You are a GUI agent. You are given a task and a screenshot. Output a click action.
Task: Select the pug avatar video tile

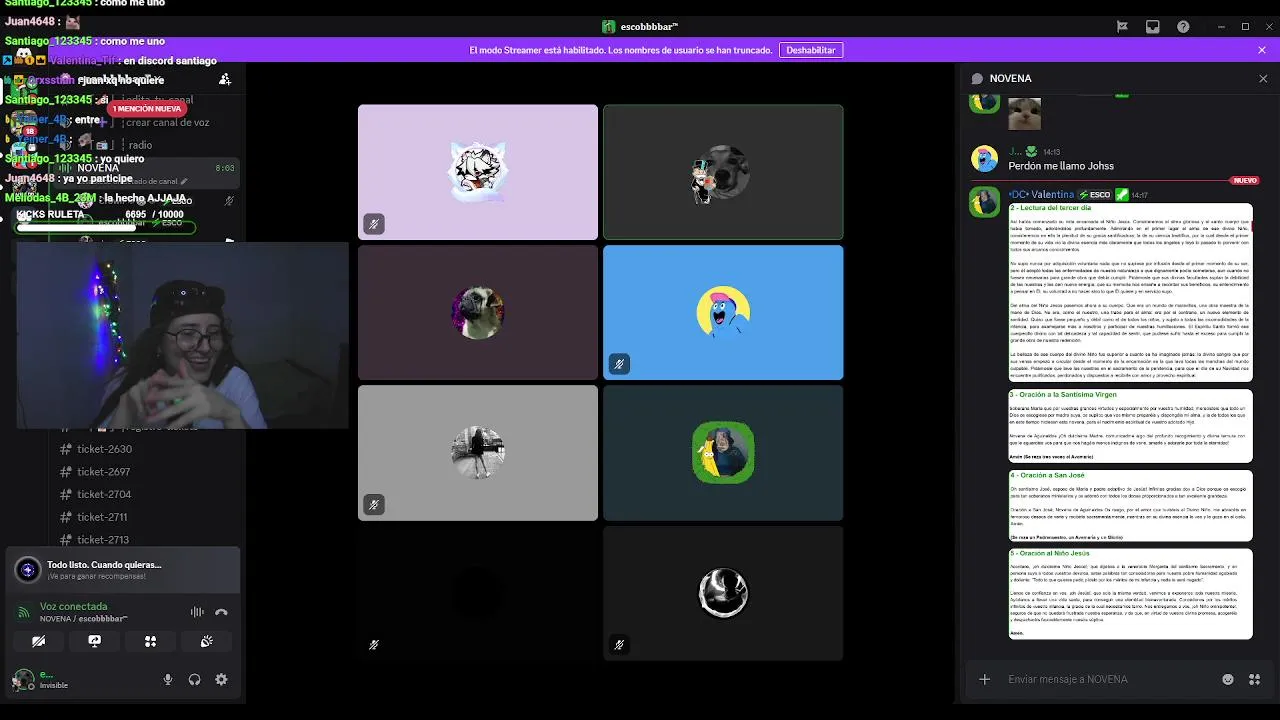click(x=478, y=312)
